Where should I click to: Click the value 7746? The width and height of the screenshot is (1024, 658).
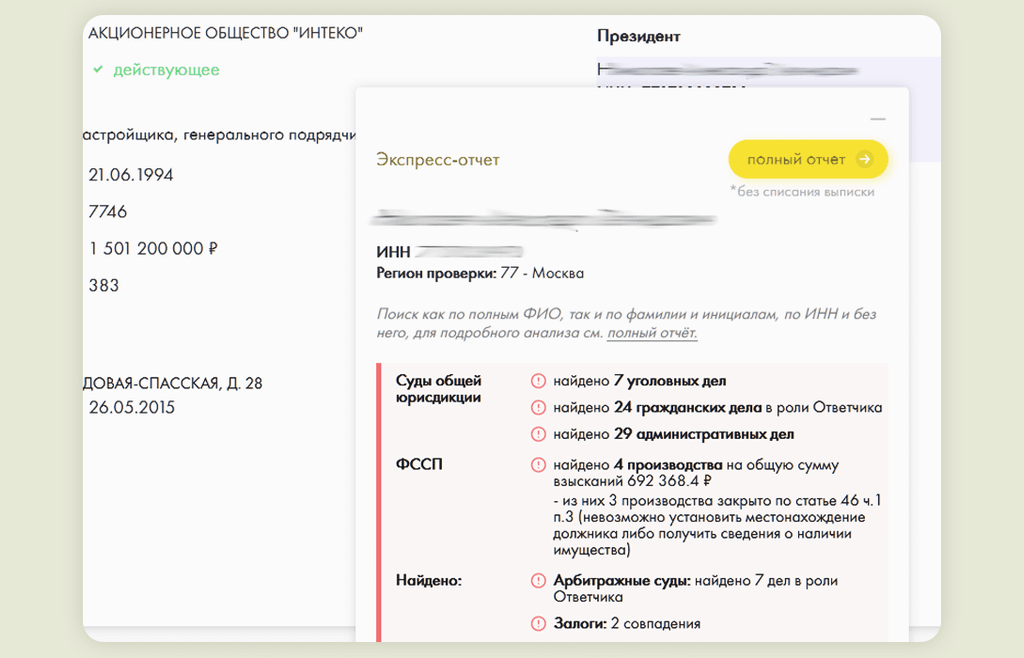point(108,212)
